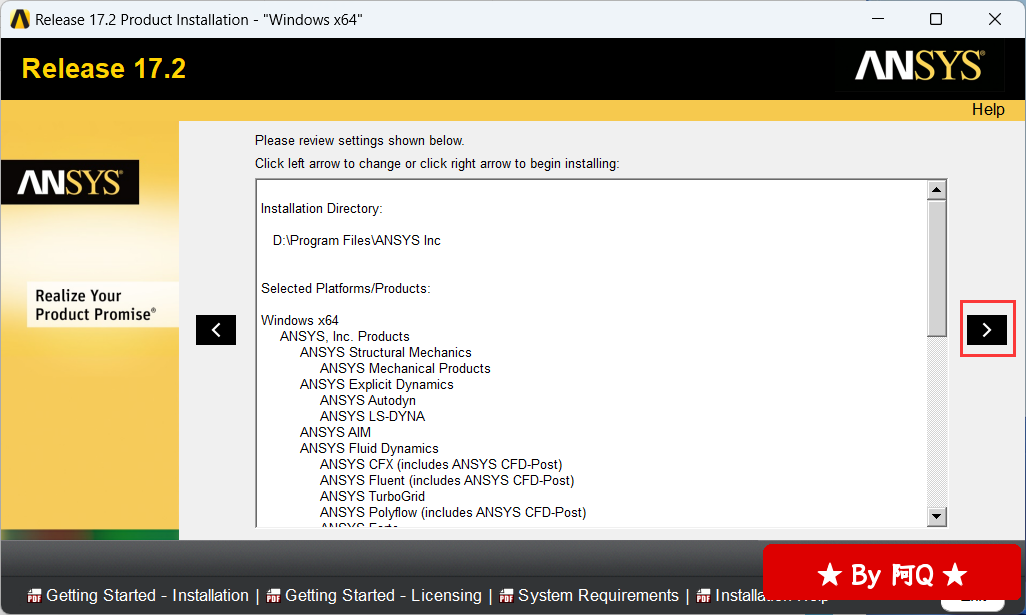Click 'ANSYS Polyflow (includes ANSYS CFD-Post)' row

453,512
